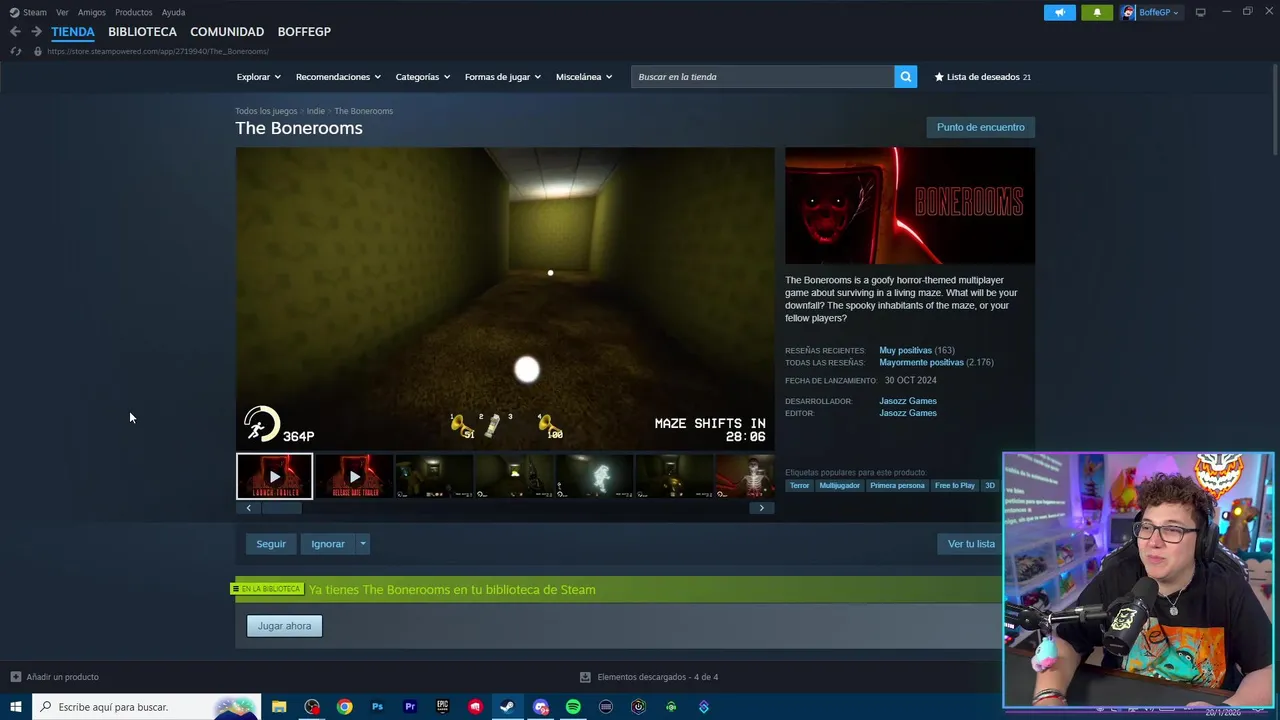The width and height of the screenshot is (1280, 720).
Task: Click Ver tu lista button
Action: (x=971, y=544)
